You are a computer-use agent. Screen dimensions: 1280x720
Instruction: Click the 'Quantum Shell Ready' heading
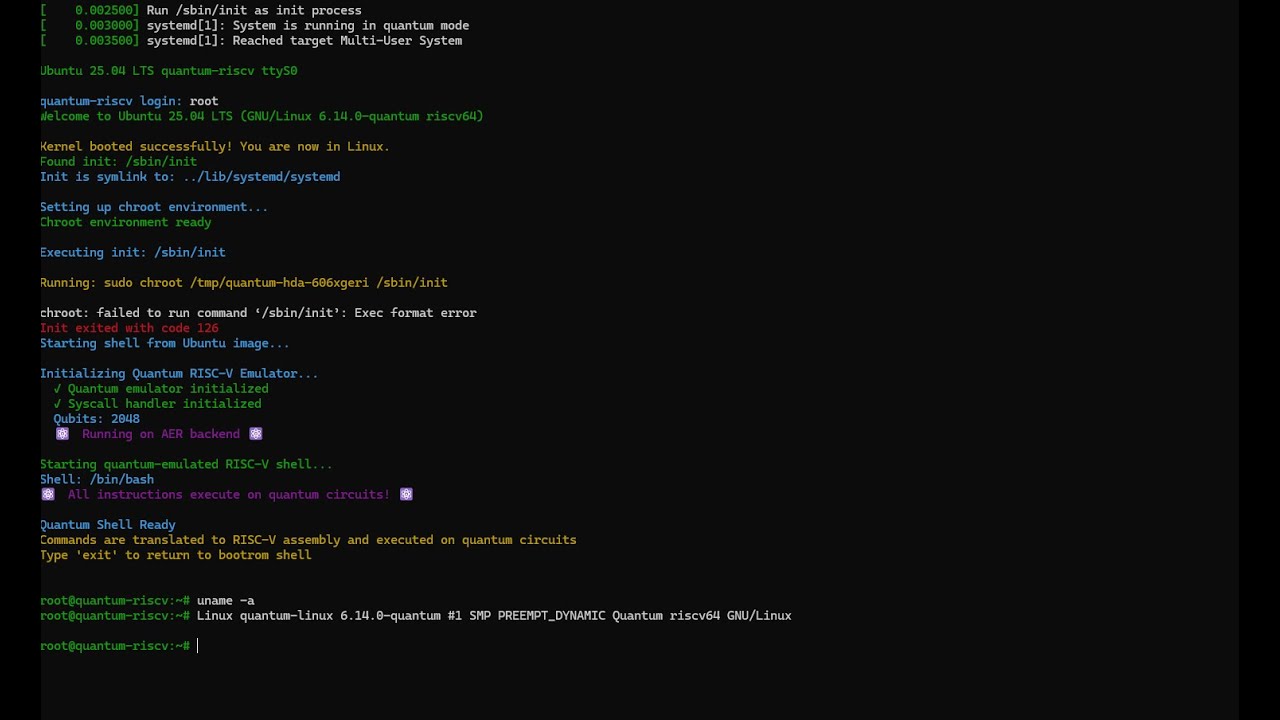tap(108, 524)
